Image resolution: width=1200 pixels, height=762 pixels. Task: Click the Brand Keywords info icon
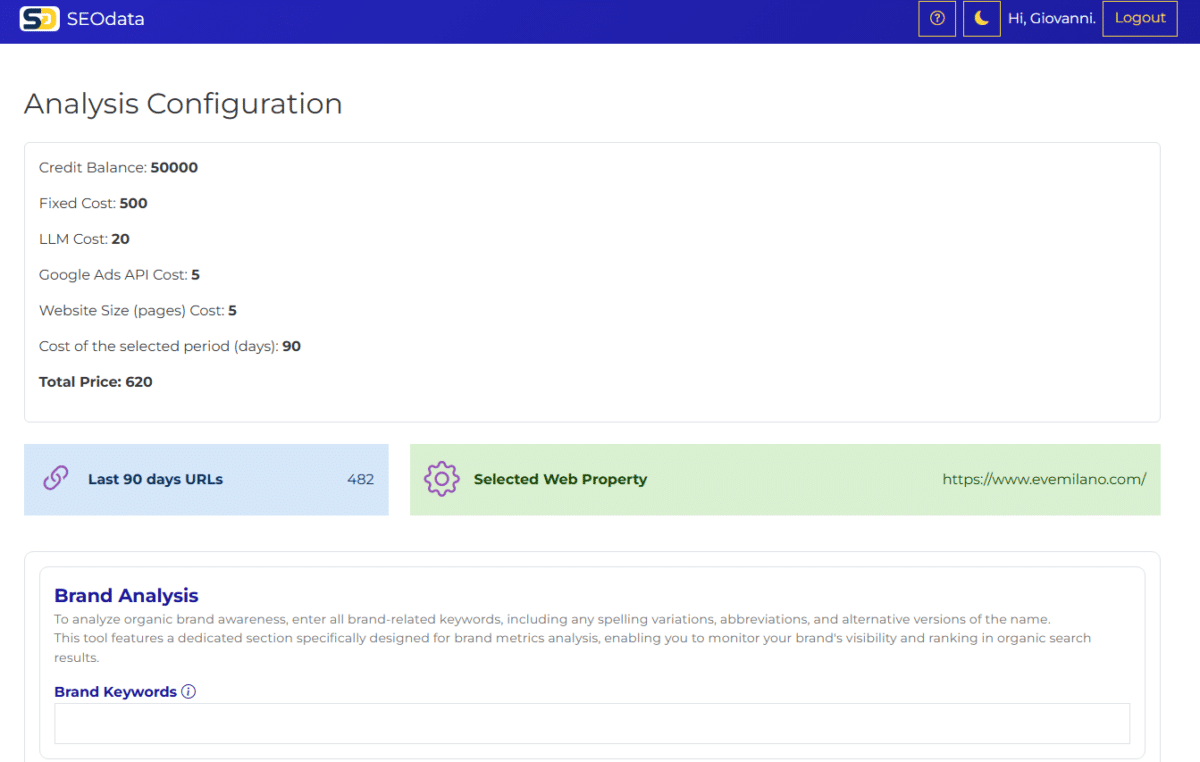[x=189, y=691]
